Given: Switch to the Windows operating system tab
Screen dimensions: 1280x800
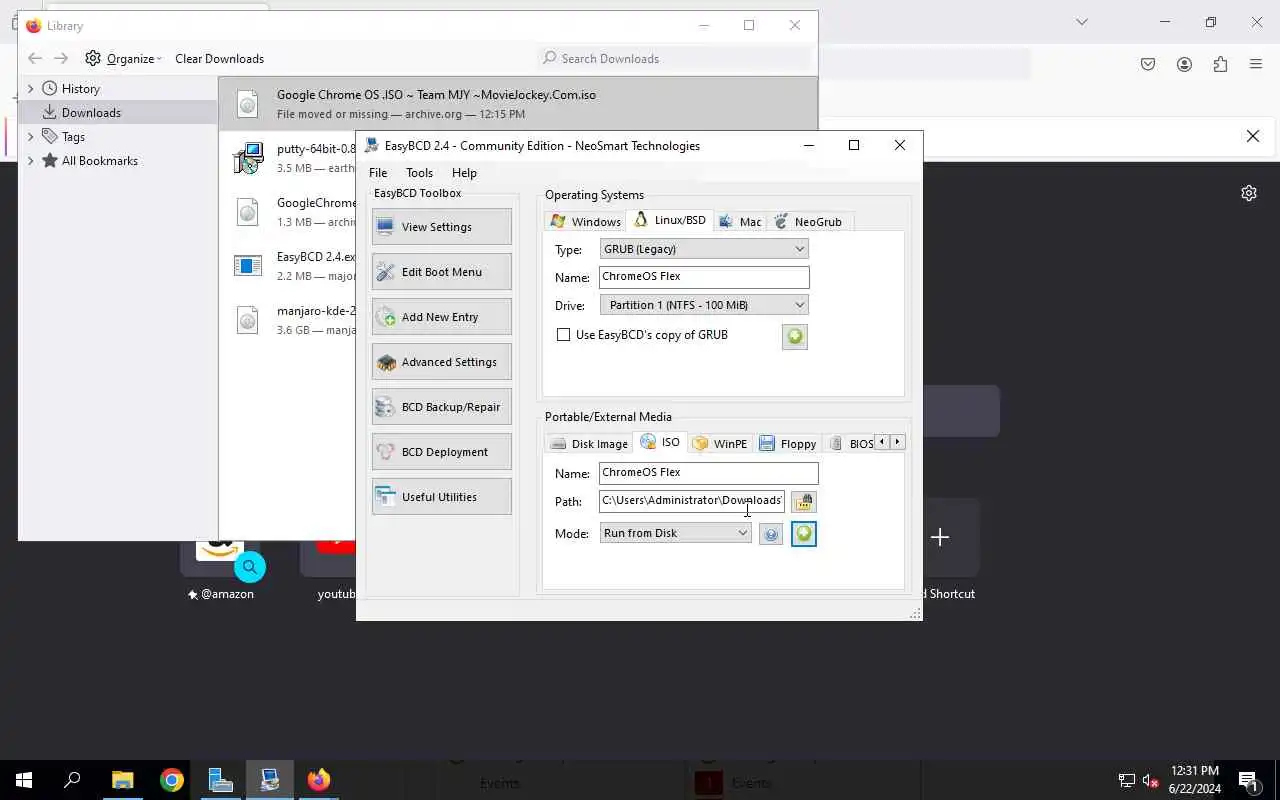Looking at the screenshot, I should (587, 222).
